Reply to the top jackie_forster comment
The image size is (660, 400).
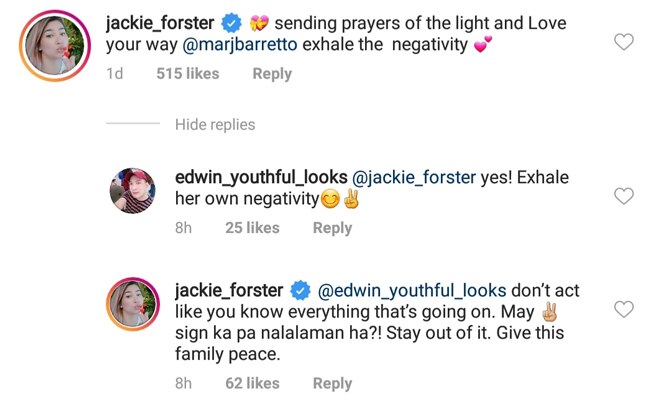click(x=272, y=74)
